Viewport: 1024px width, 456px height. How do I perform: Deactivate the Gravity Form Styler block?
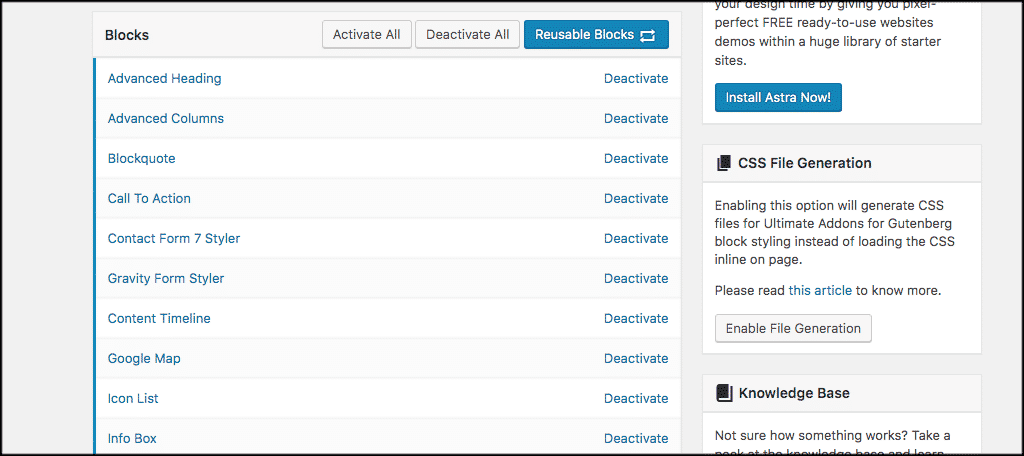(636, 278)
